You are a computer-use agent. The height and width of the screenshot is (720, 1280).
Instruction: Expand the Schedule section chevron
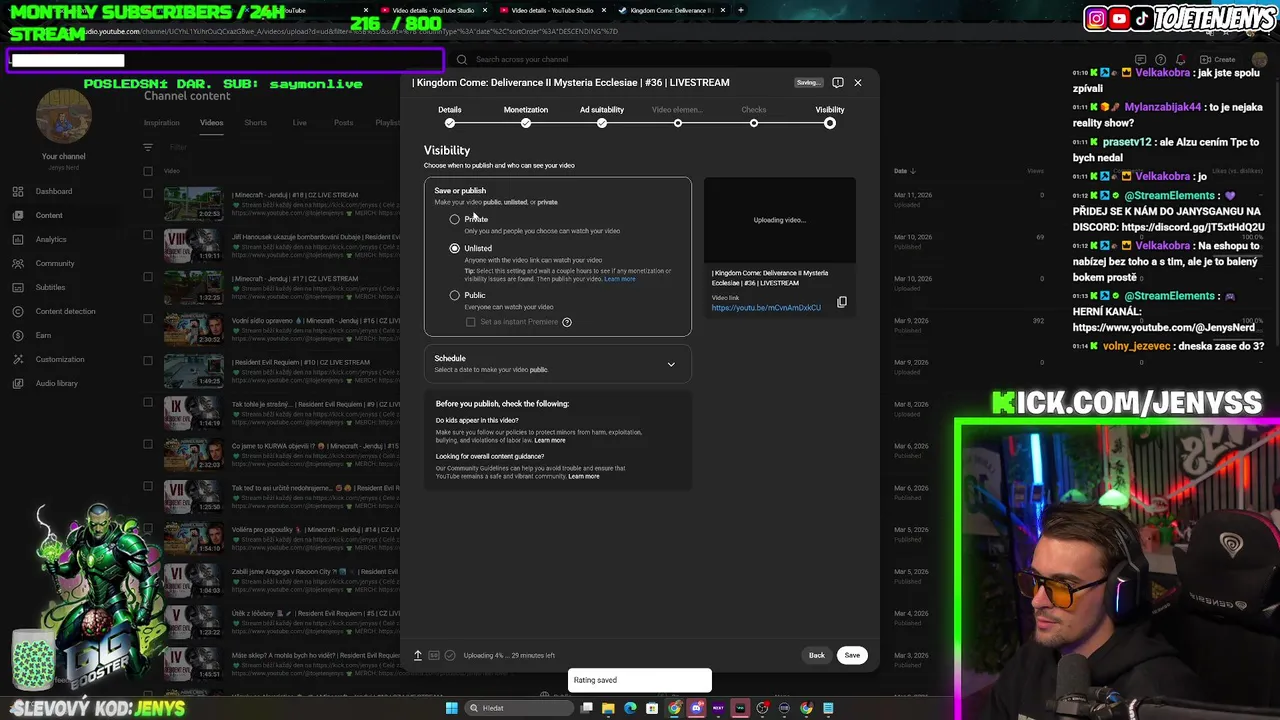[671, 364]
